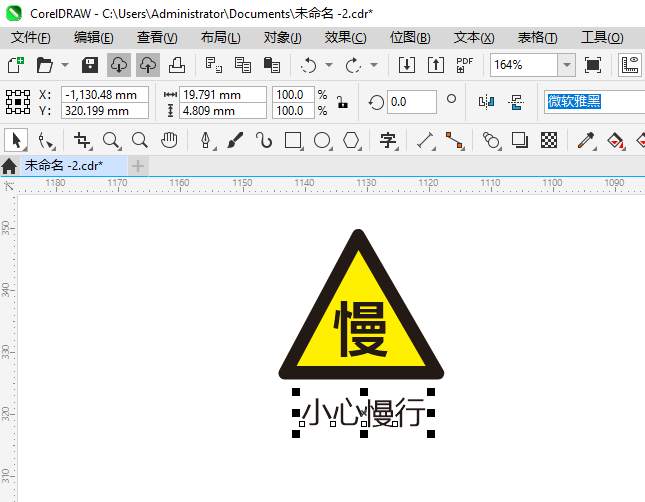Click the Export icon
Screen dimensions: 645x502
click(x=436, y=65)
